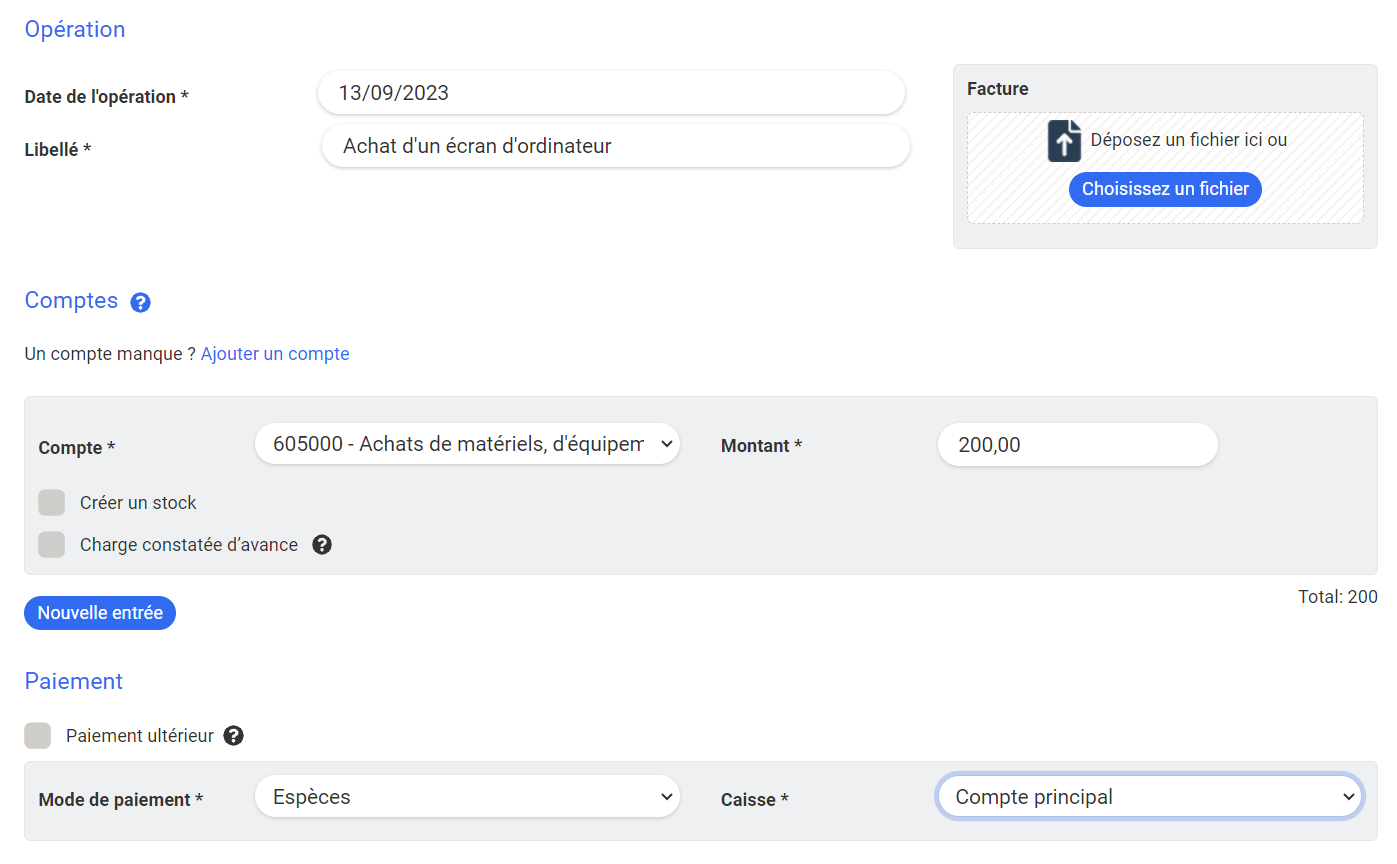The width and height of the screenshot is (1397, 864).
Task: Click the Un compte manque ? text
Action: pos(110,354)
